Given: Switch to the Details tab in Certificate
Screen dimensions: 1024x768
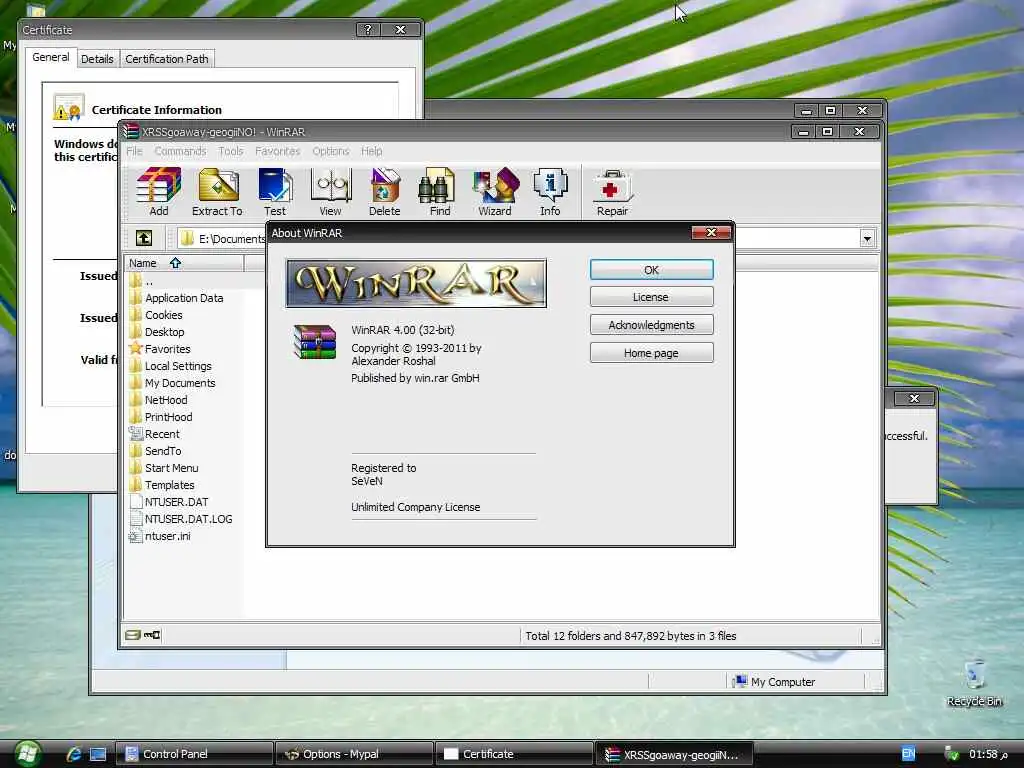Looking at the screenshot, I should [x=97, y=59].
